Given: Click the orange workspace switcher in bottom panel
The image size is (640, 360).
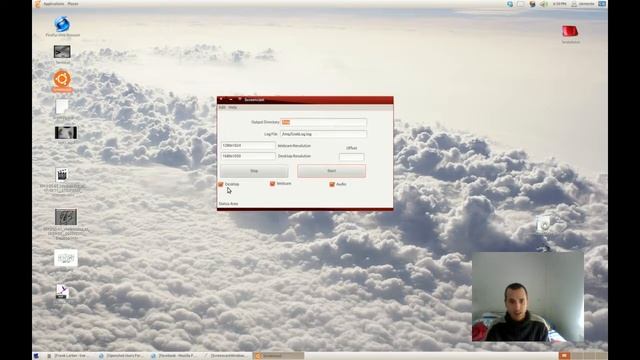Looking at the screenshot, I should 564,356.
